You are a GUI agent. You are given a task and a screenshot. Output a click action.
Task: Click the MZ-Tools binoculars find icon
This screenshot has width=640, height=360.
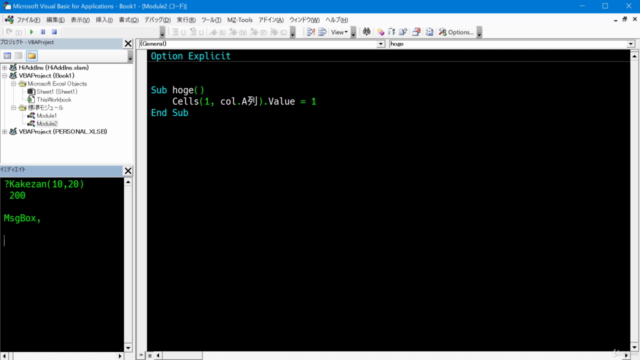(367, 32)
